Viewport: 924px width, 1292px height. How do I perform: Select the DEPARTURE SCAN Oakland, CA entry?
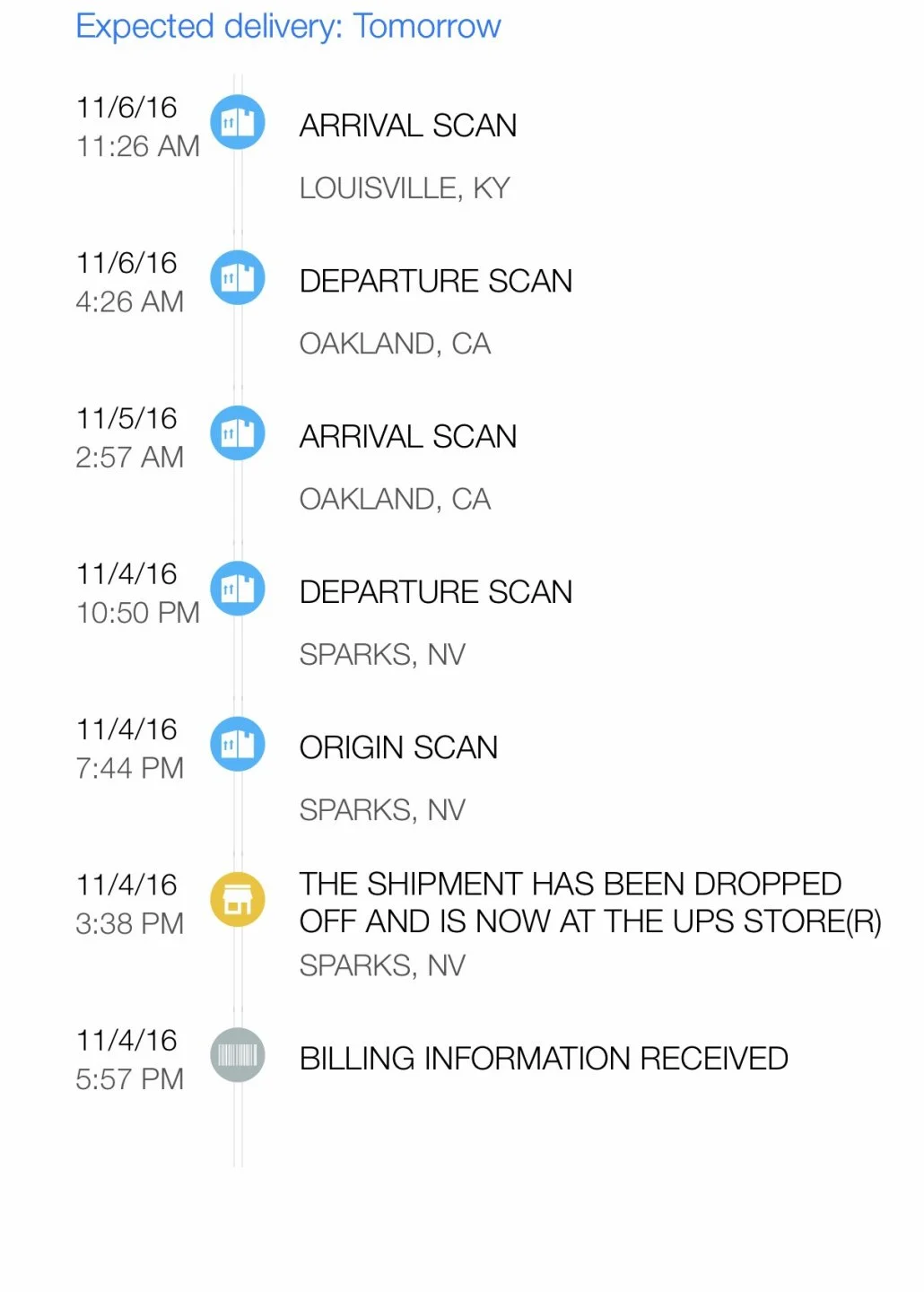coord(435,282)
